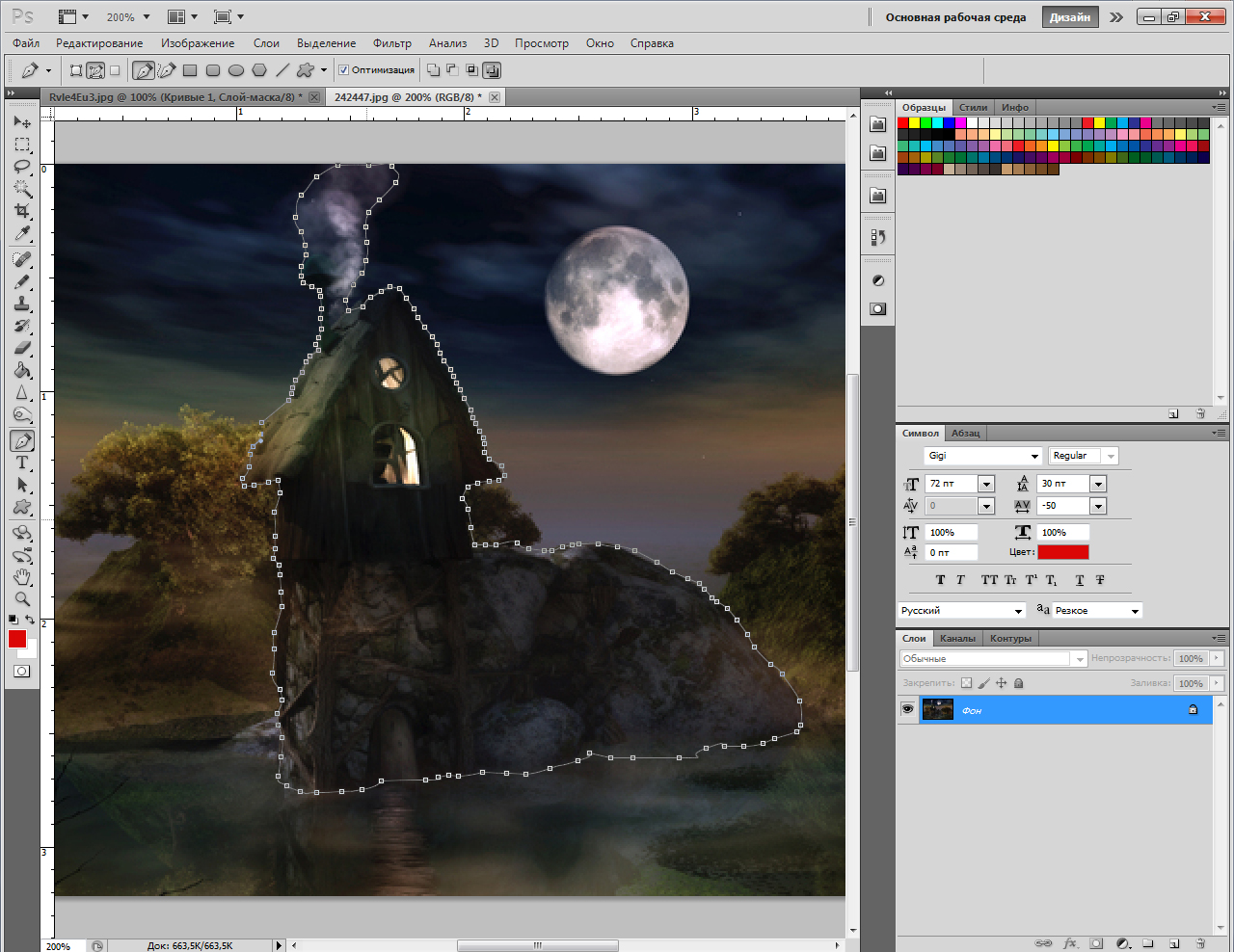Open the Gigi font family dropdown
Viewport: 1234px width, 952px height.
[x=1034, y=456]
